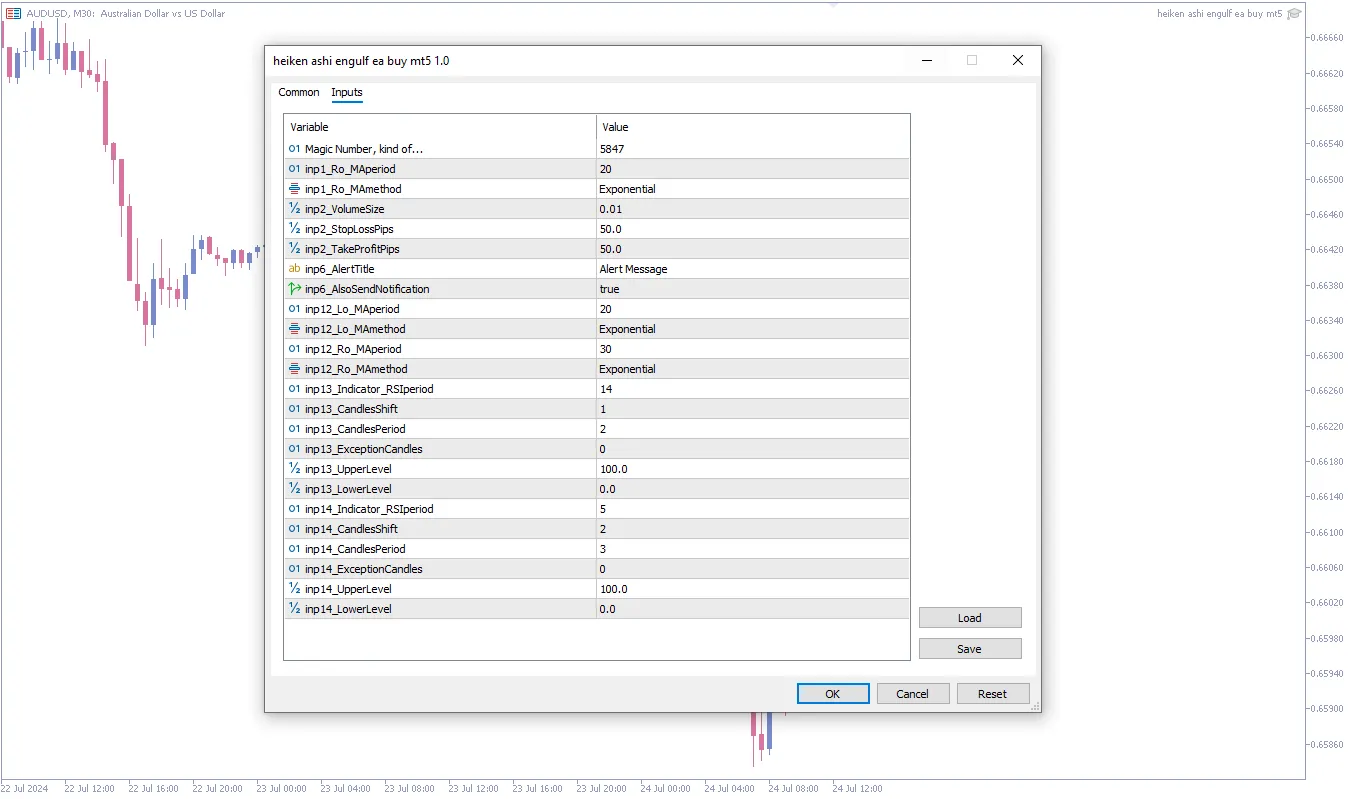Select the integer icon of Magic Number row
The image size is (1356, 799).
tap(294, 149)
